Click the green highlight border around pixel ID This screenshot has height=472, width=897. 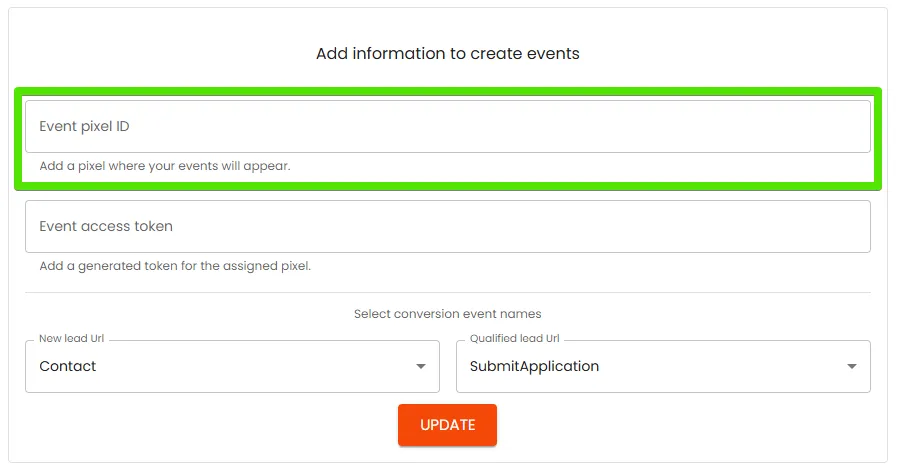[447, 91]
